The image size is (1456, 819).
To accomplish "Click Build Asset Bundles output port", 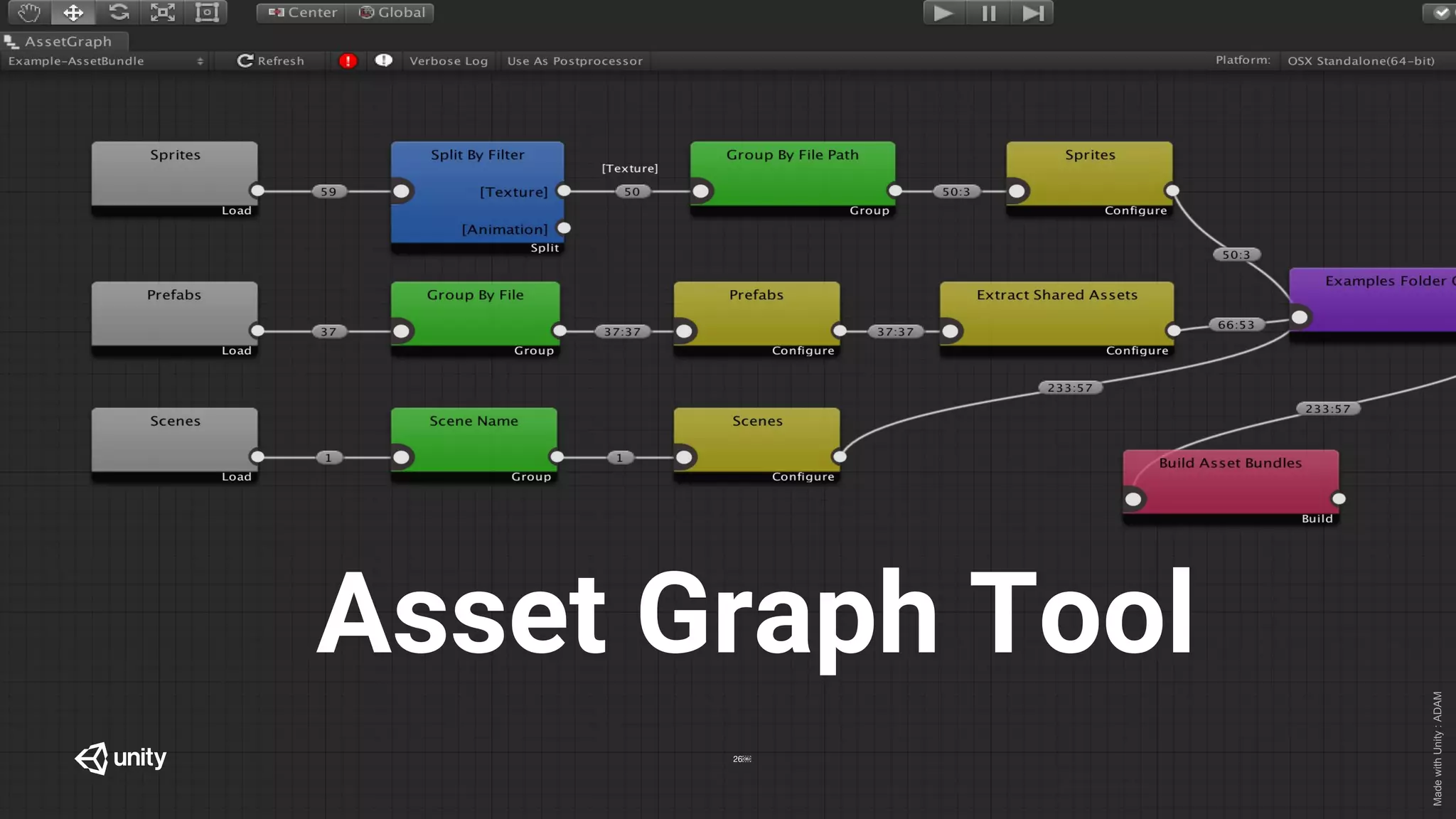I will [x=1339, y=499].
